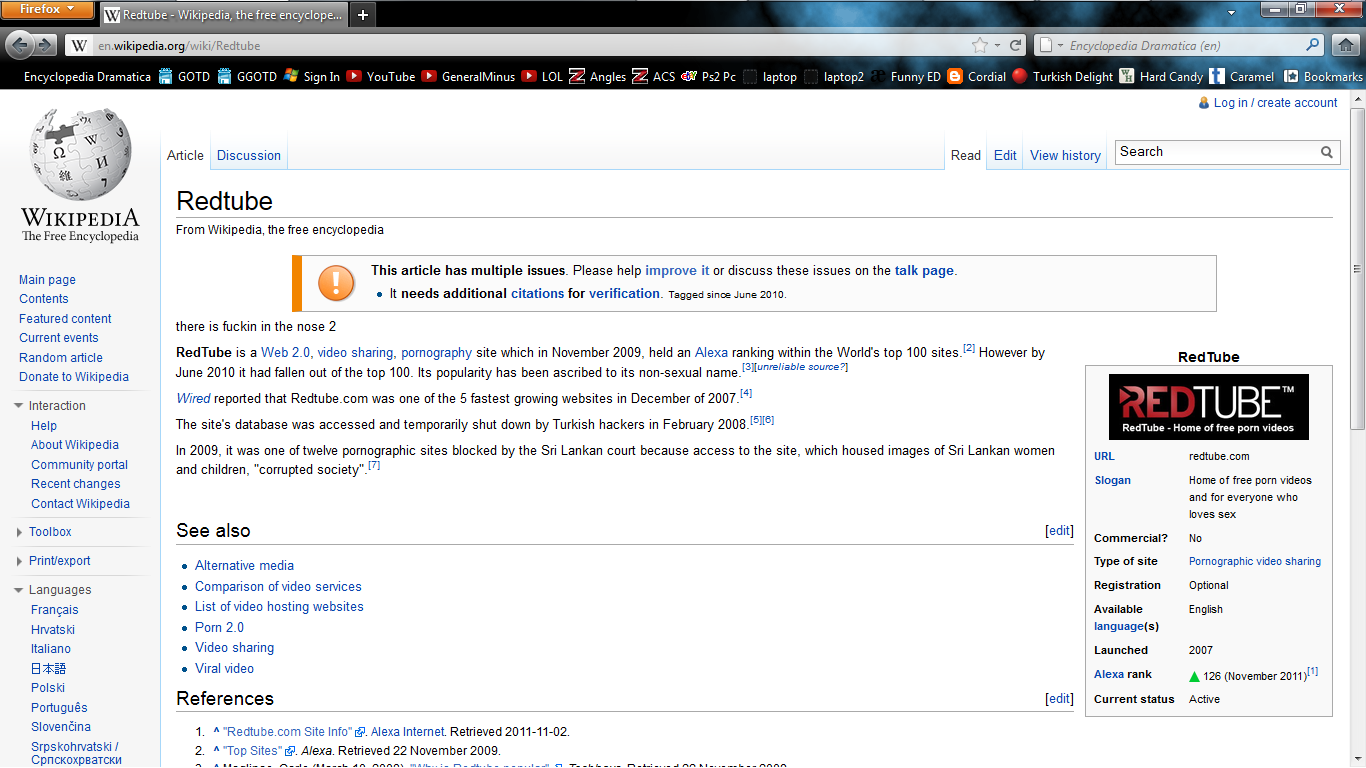Click the browser Back arrow button
This screenshot has height=768, width=1366.
[21, 45]
